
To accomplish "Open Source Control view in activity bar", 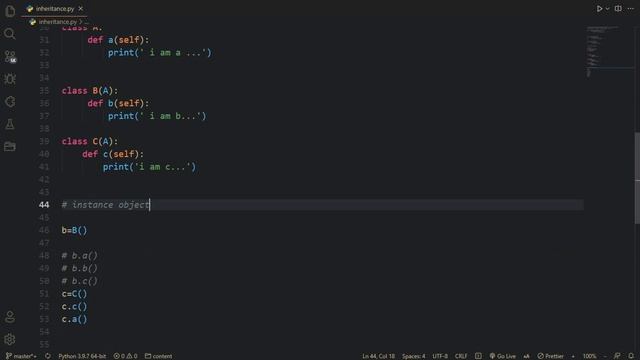I will [x=10, y=56].
